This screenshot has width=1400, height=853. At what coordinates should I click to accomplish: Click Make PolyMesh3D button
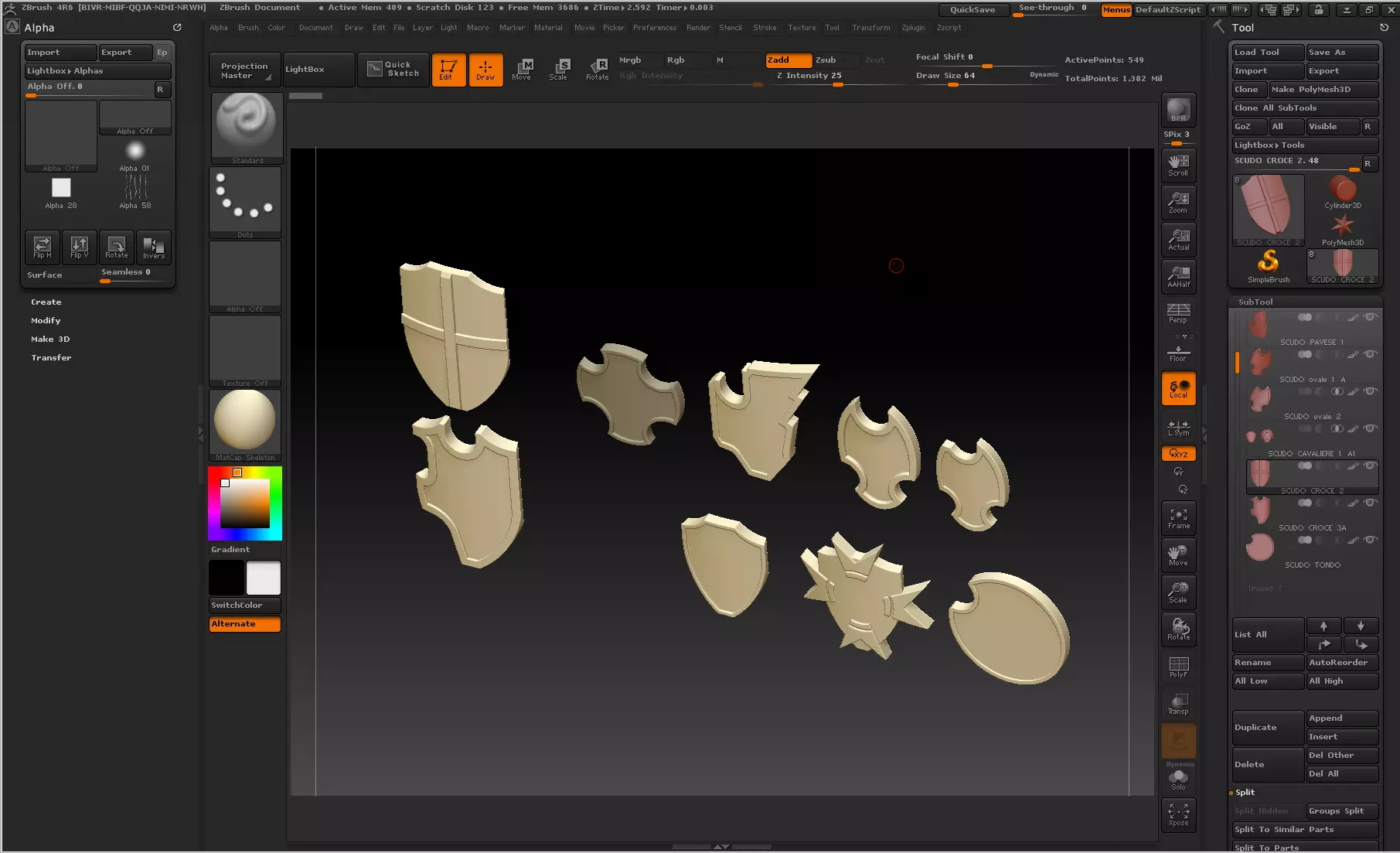pos(1323,90)
